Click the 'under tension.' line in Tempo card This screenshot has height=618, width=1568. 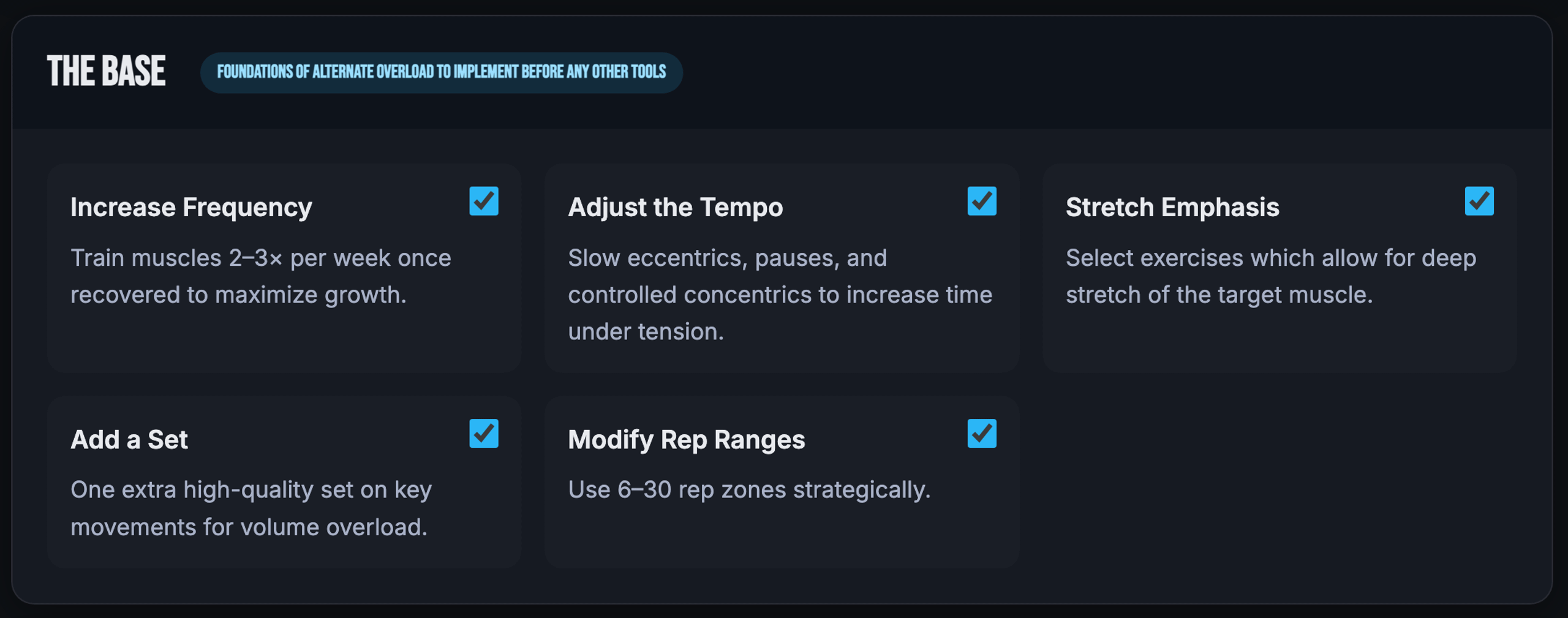(x=646, y=331)
